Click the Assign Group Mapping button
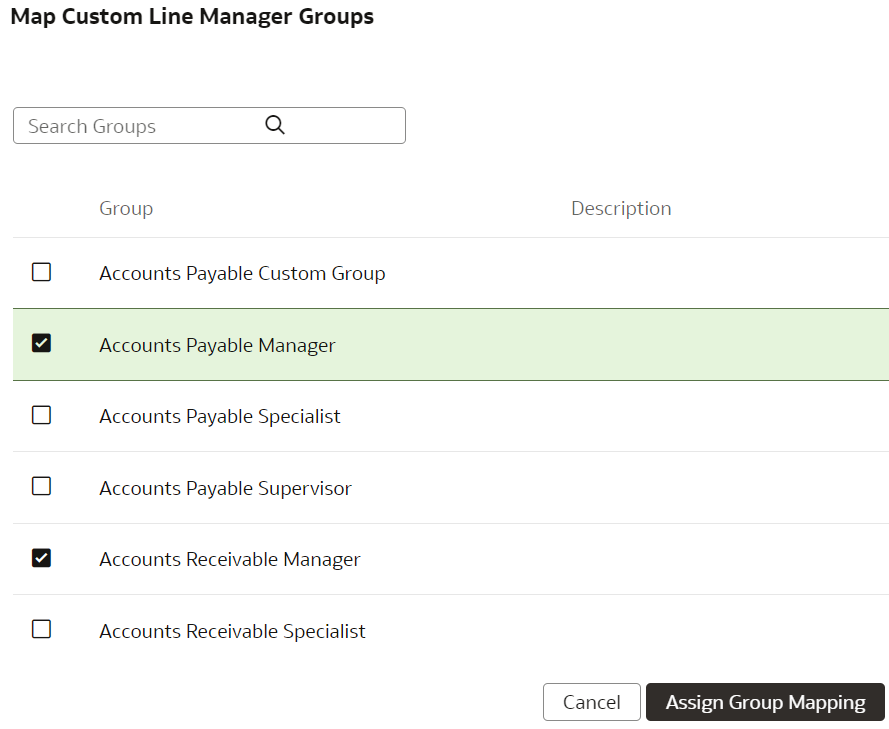Image resolution: width=889 pixels, height=729 pixels. 765,701
